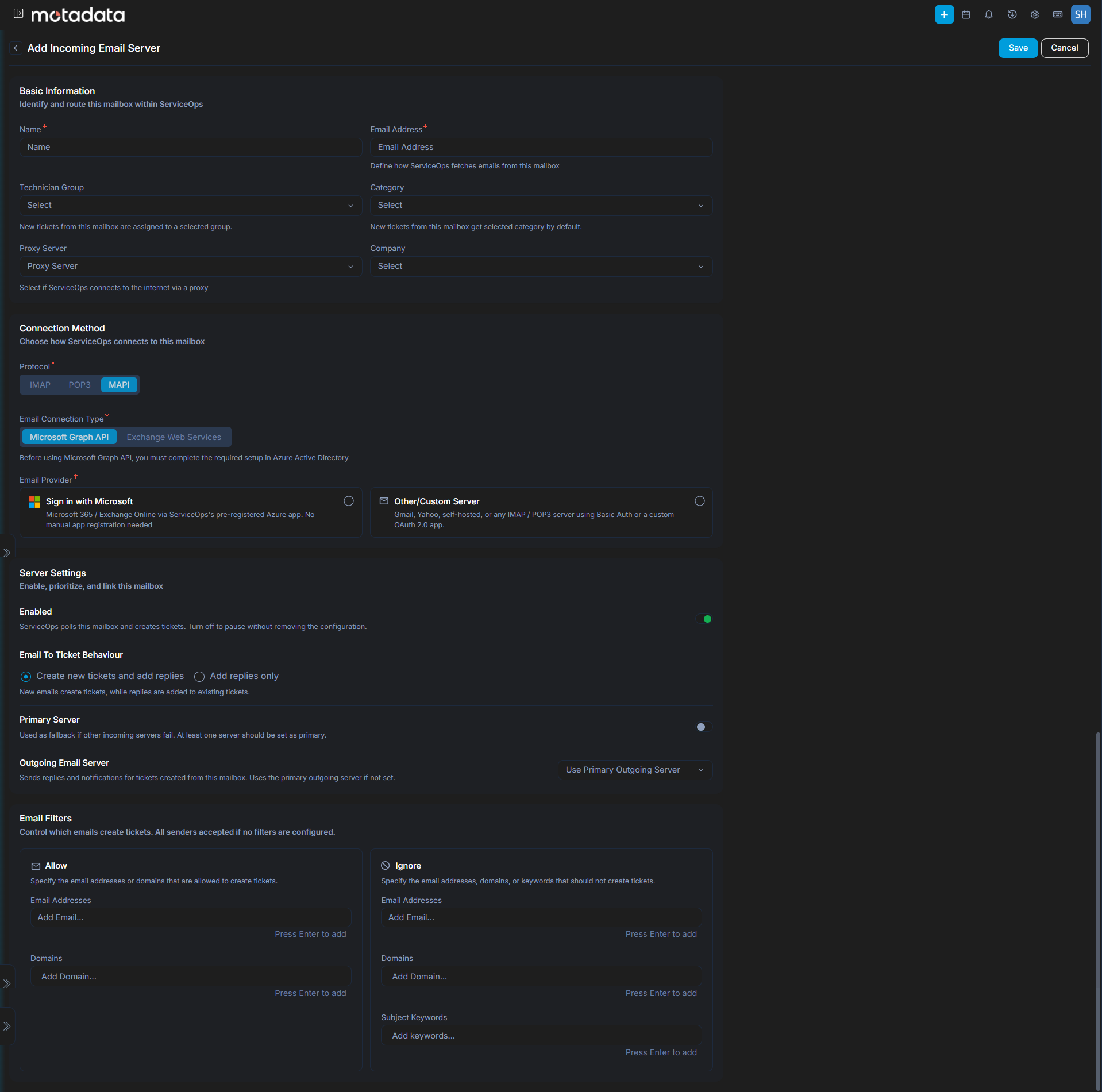The height and width of the screenshot is (1092, 1102).
Task: Switch to Exchange Web Services
Action: 174,437
